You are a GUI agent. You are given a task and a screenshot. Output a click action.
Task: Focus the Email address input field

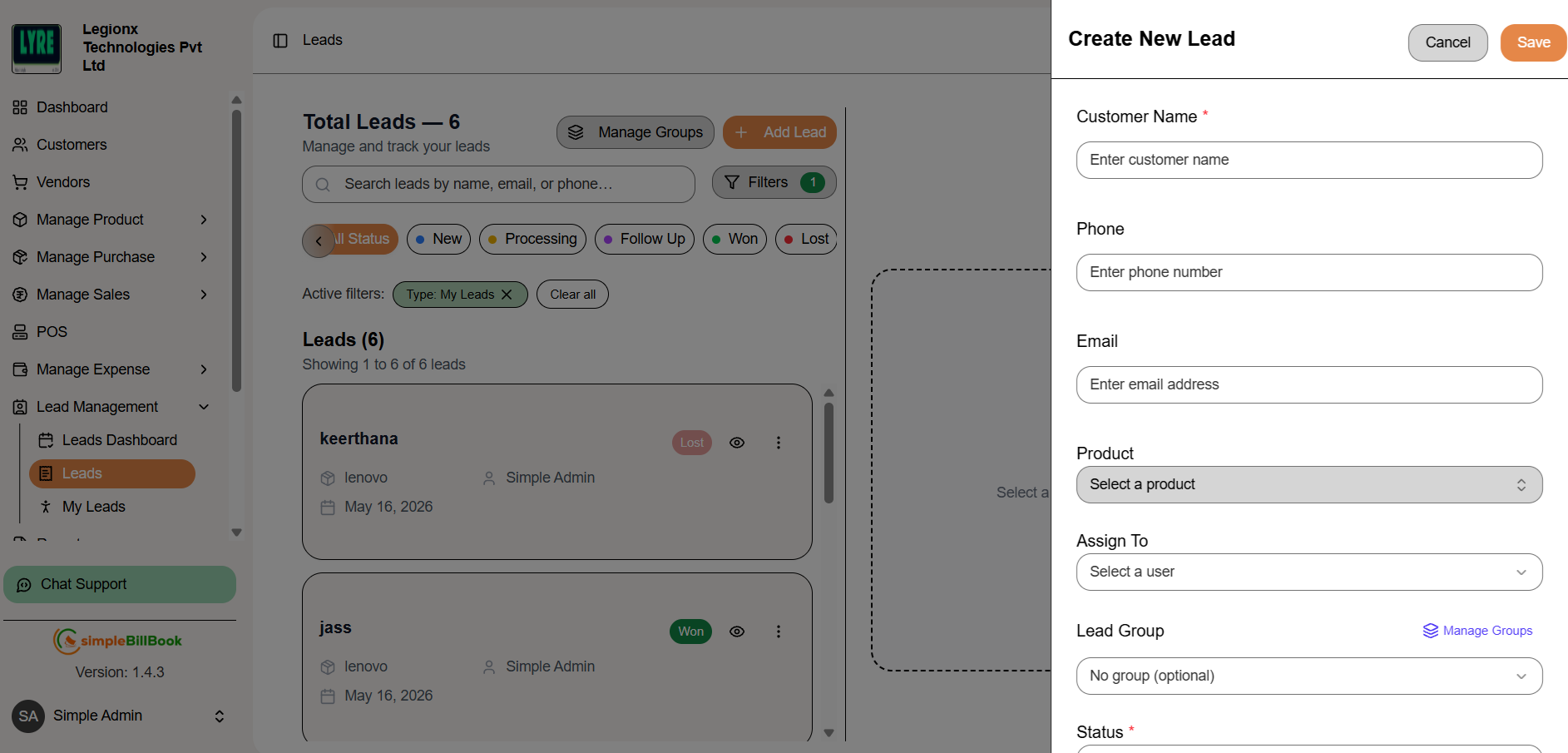click(1309, 384)
